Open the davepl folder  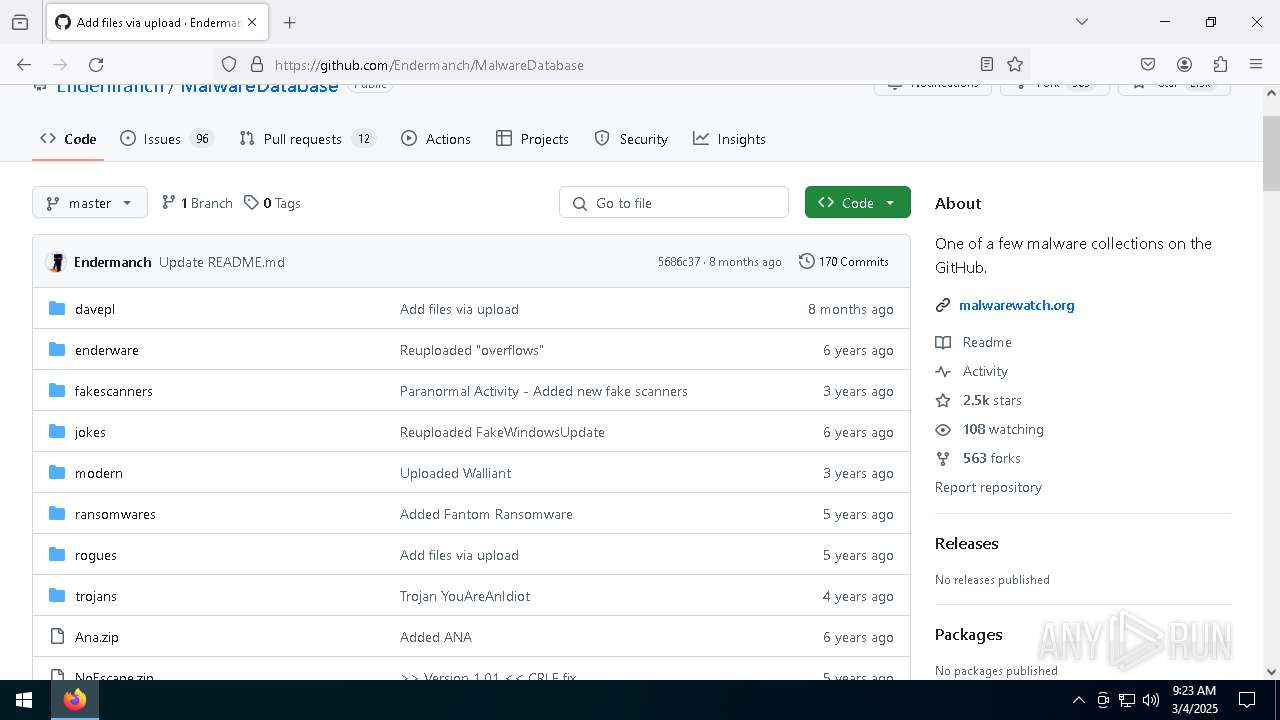point(95,309)
